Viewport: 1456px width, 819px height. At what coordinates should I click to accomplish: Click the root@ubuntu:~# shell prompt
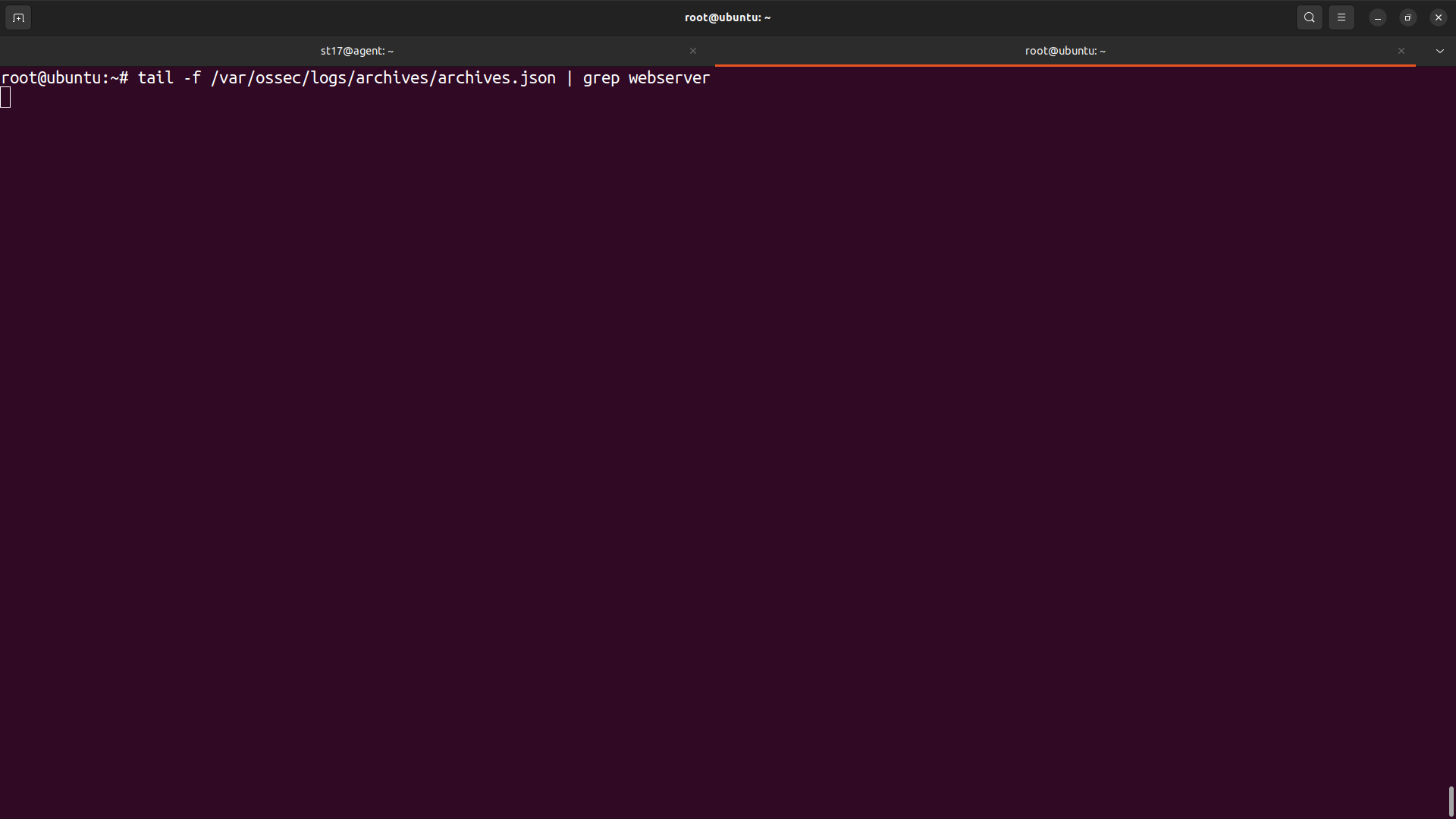[x=64, y=78]
